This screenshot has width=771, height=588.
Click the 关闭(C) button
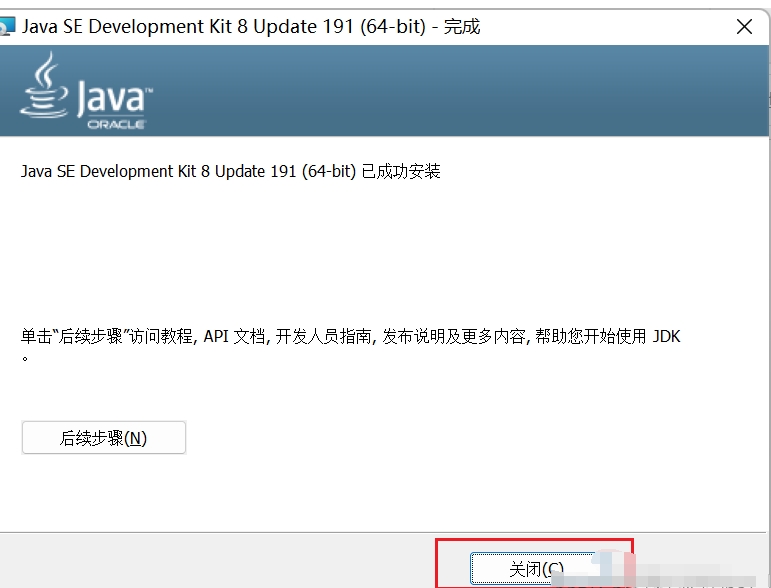536,569
